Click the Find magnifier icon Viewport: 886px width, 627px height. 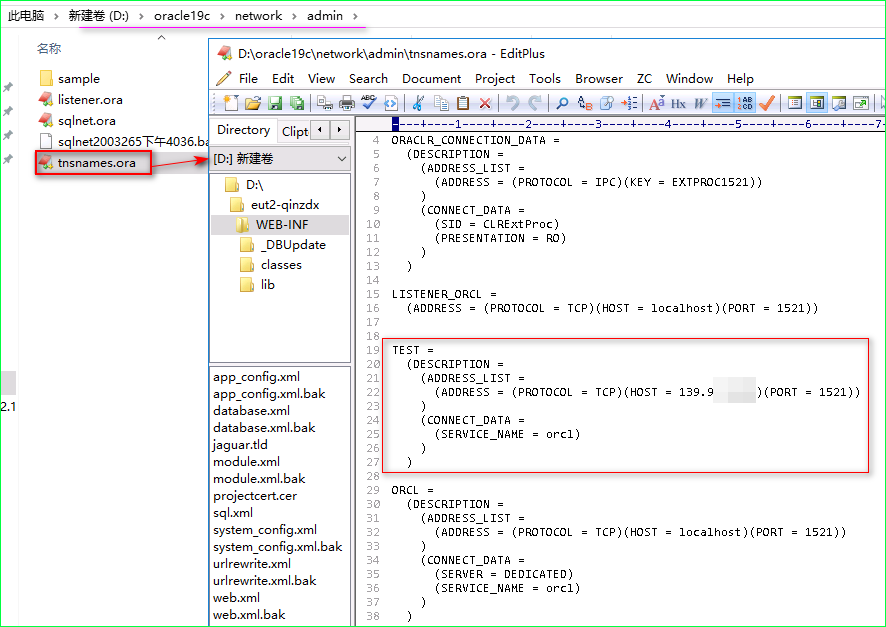click(x=562, y=103)
